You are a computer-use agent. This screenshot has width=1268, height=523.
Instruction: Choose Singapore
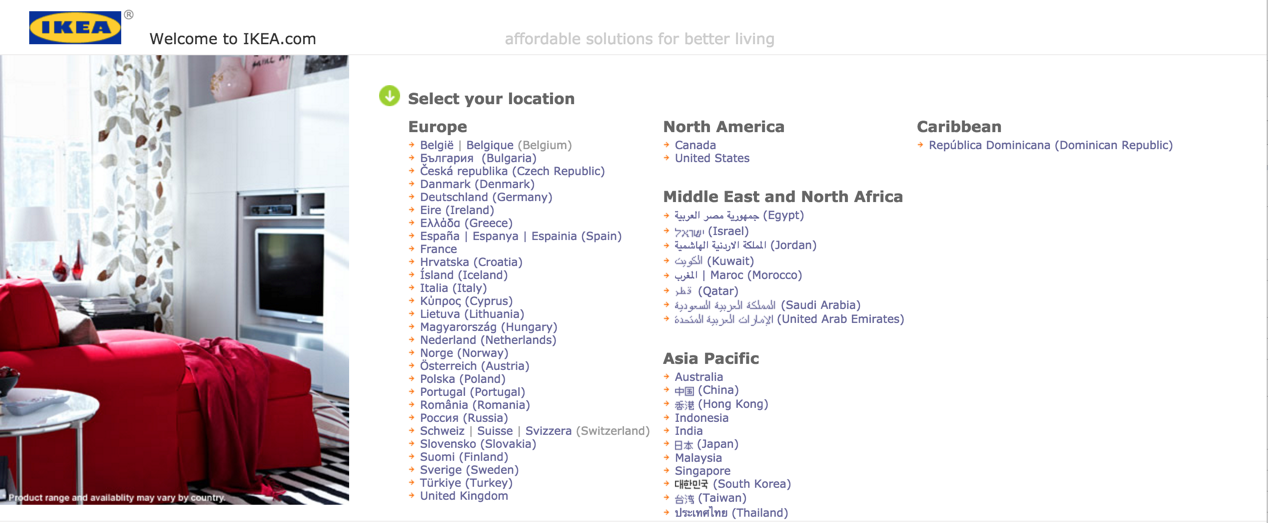tap(703, 471)
